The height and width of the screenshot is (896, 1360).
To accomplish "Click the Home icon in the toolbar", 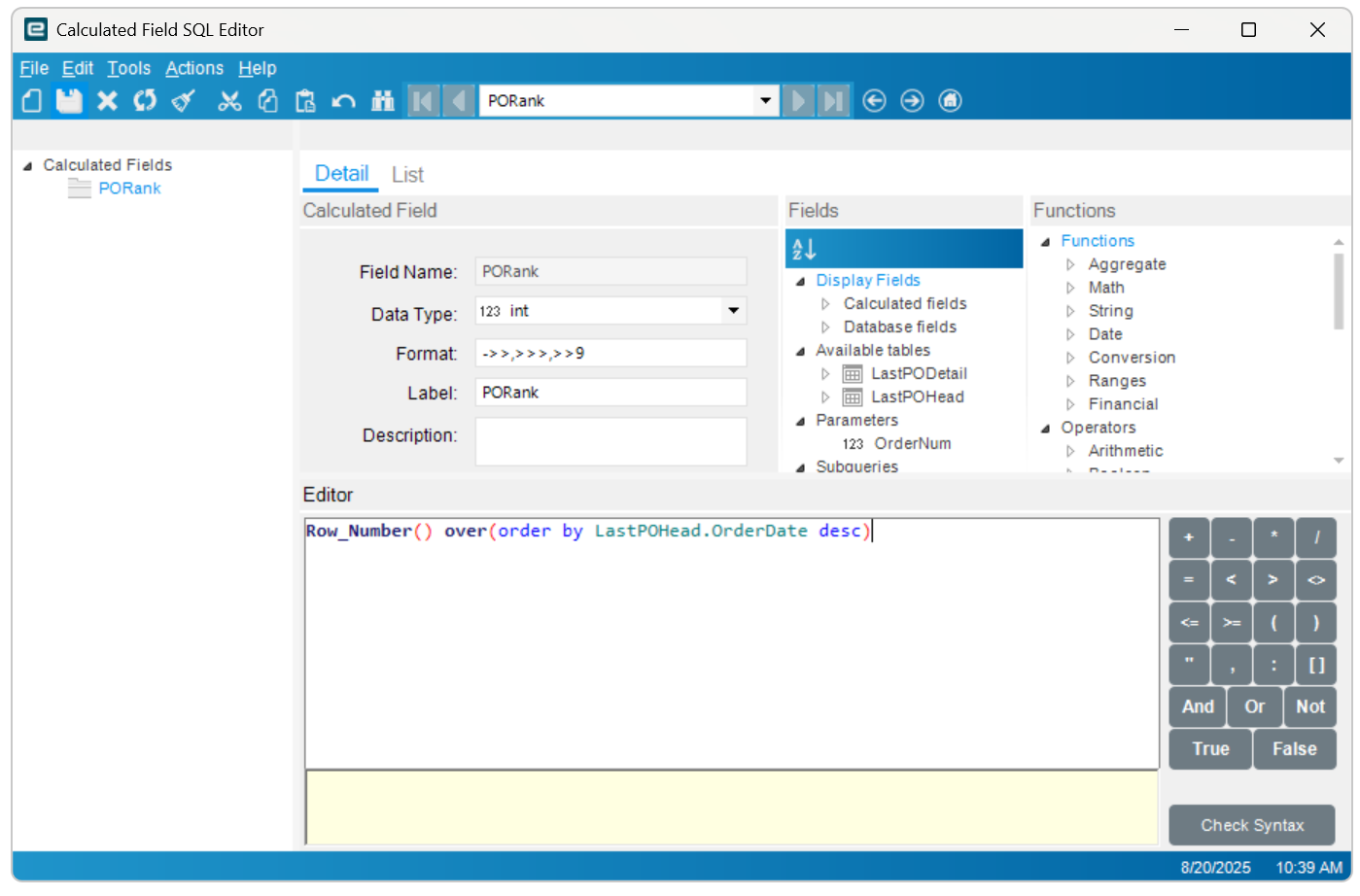I will [x=950, y=101].
